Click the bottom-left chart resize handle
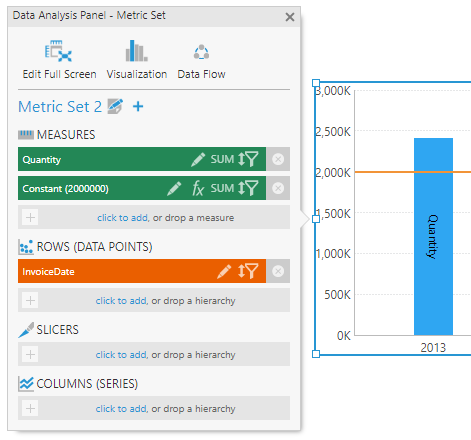The height and width of the screenshot is (440, 471). pyautogui.click(x=316, y=354)
